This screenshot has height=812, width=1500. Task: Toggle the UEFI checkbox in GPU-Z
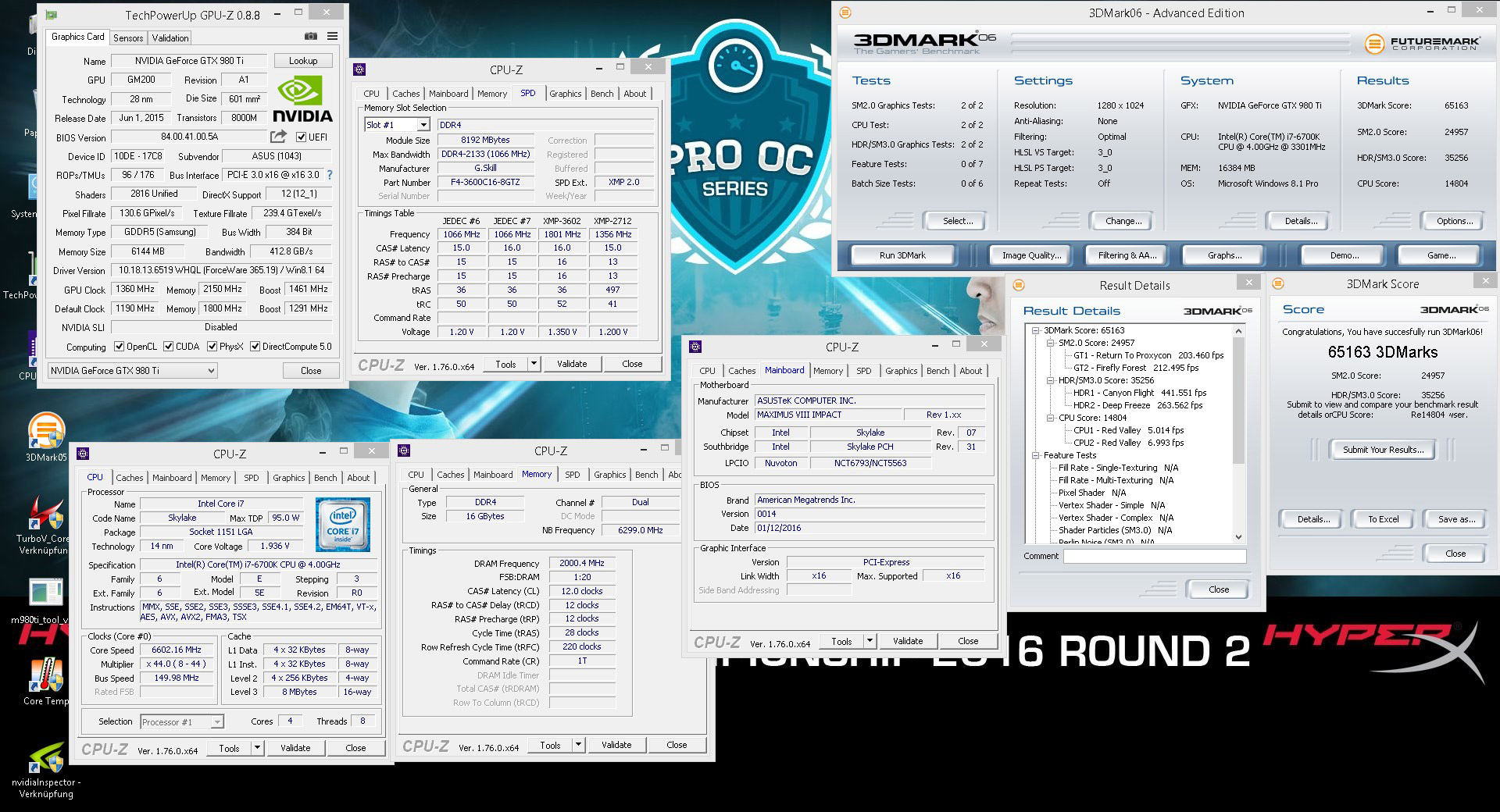(x=302, y=137)
